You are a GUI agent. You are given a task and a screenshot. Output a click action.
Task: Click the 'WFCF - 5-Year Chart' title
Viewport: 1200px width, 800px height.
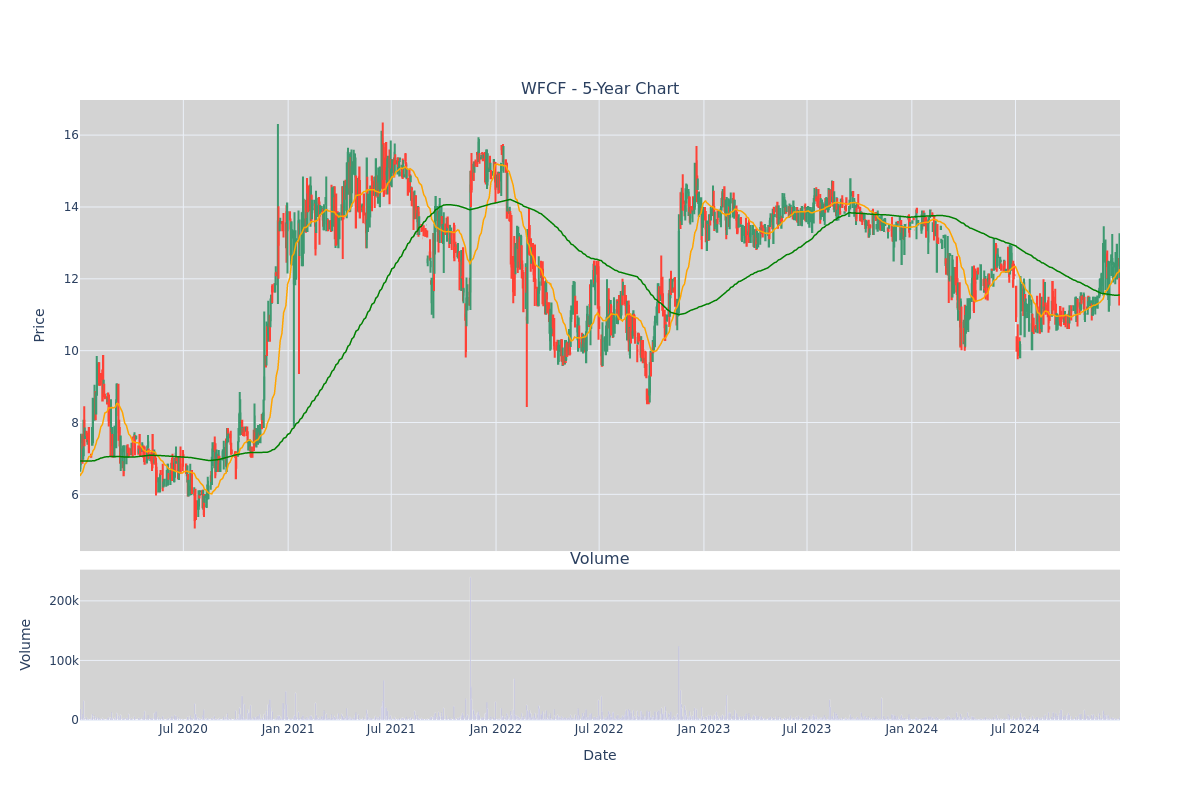(600, 89)
